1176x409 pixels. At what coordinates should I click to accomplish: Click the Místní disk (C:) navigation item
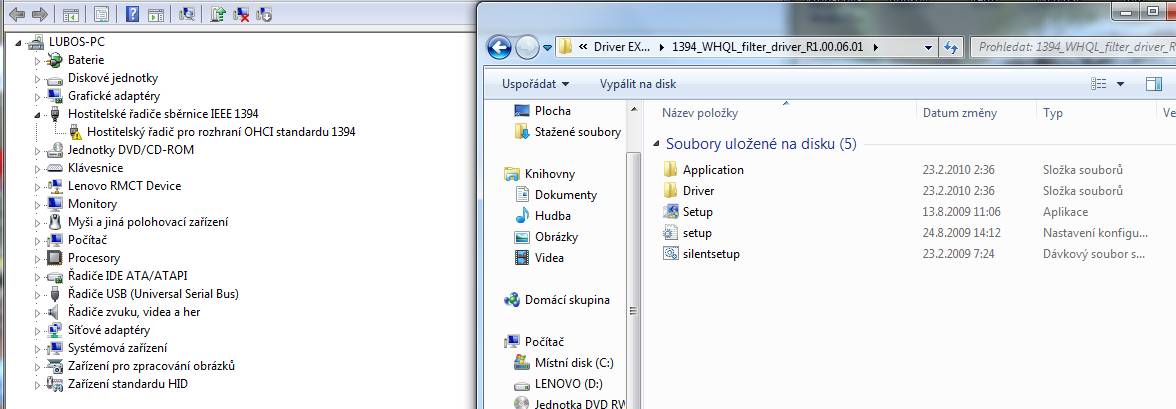pos(573,362)
